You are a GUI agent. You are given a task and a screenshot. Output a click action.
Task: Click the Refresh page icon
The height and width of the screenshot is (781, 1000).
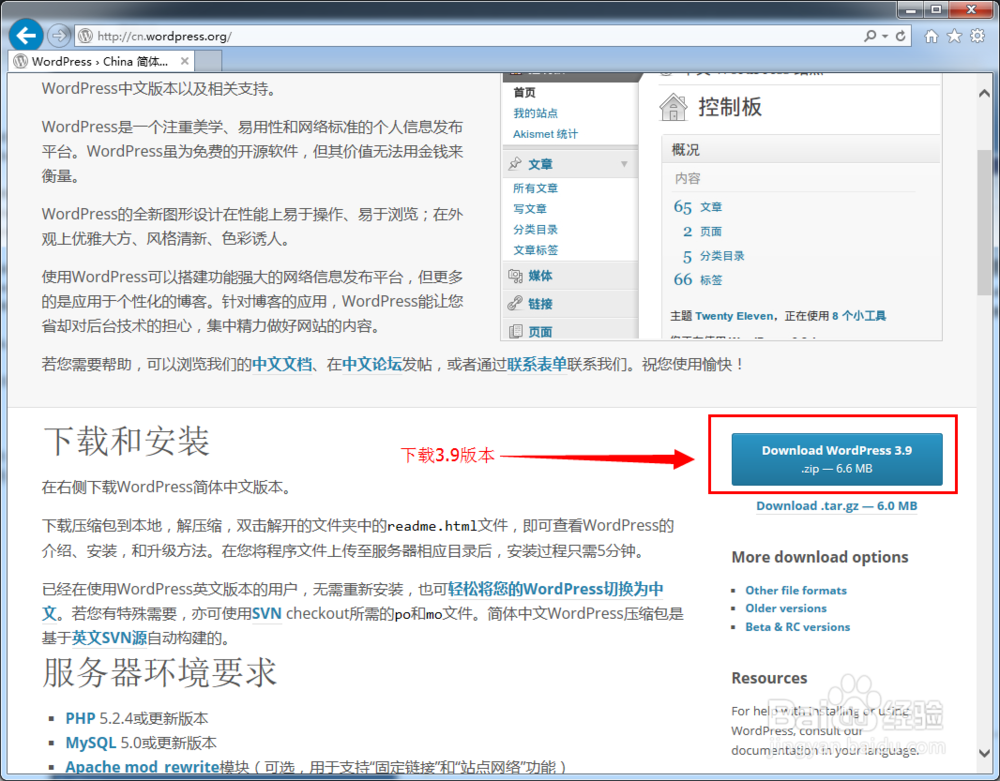[x=901, y=36]
